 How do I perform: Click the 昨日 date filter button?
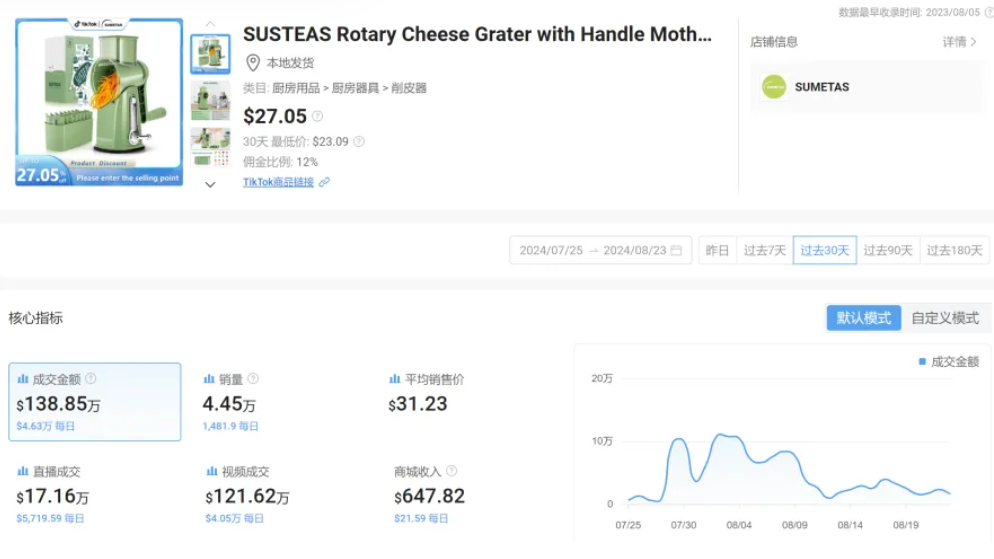click(x=717, y=250)
